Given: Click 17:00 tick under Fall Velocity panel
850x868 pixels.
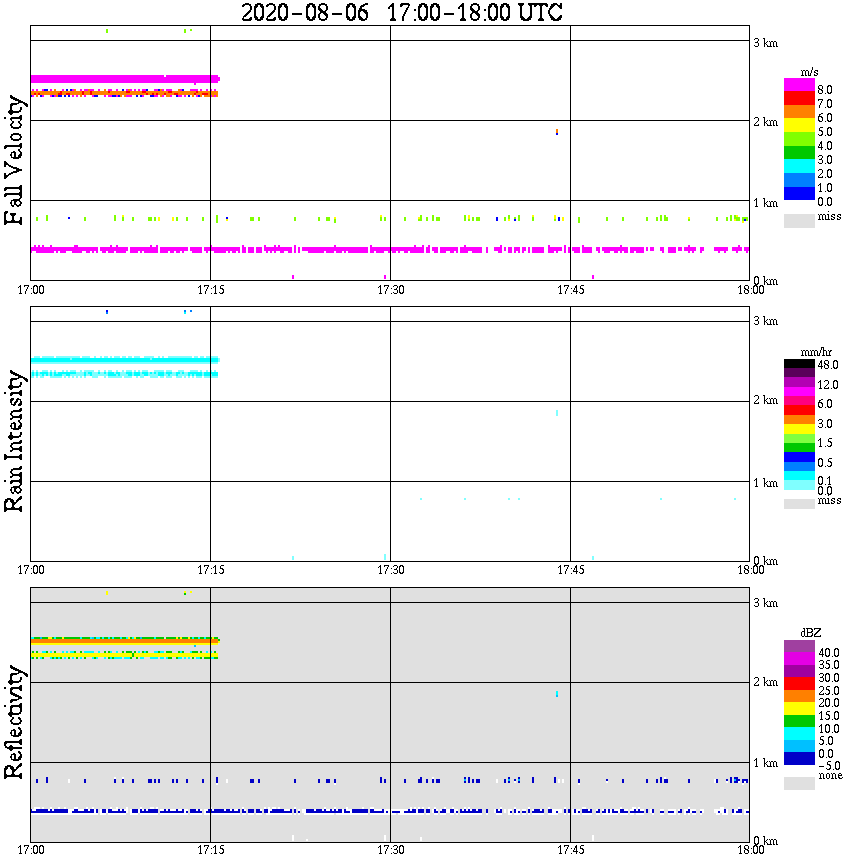Looking at the screenshot, I should pos(31,290).
